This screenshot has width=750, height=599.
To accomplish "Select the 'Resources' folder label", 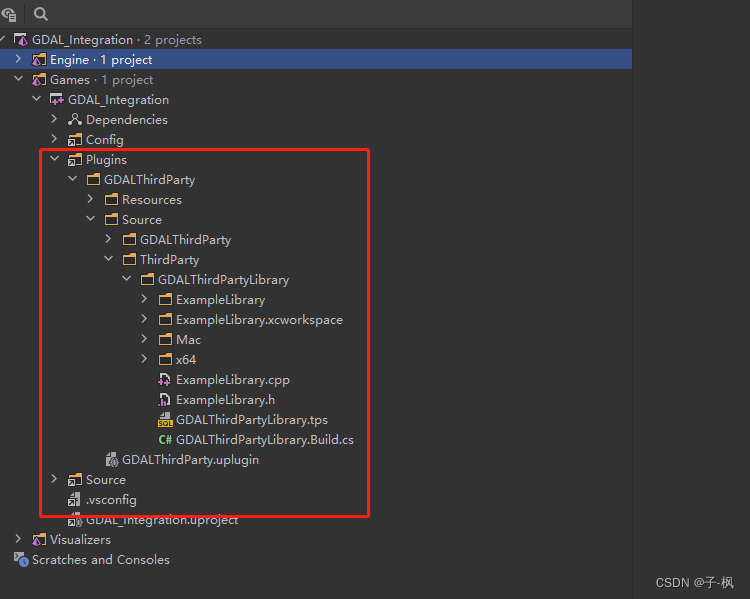I will (152, 200).
